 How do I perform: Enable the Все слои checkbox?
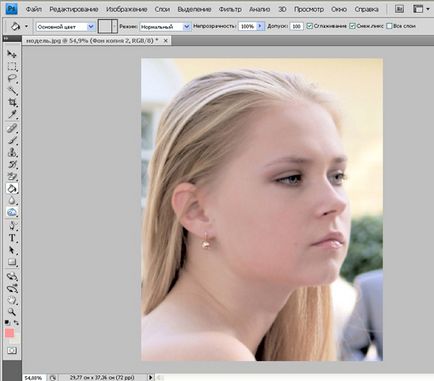tap(389, 26)
